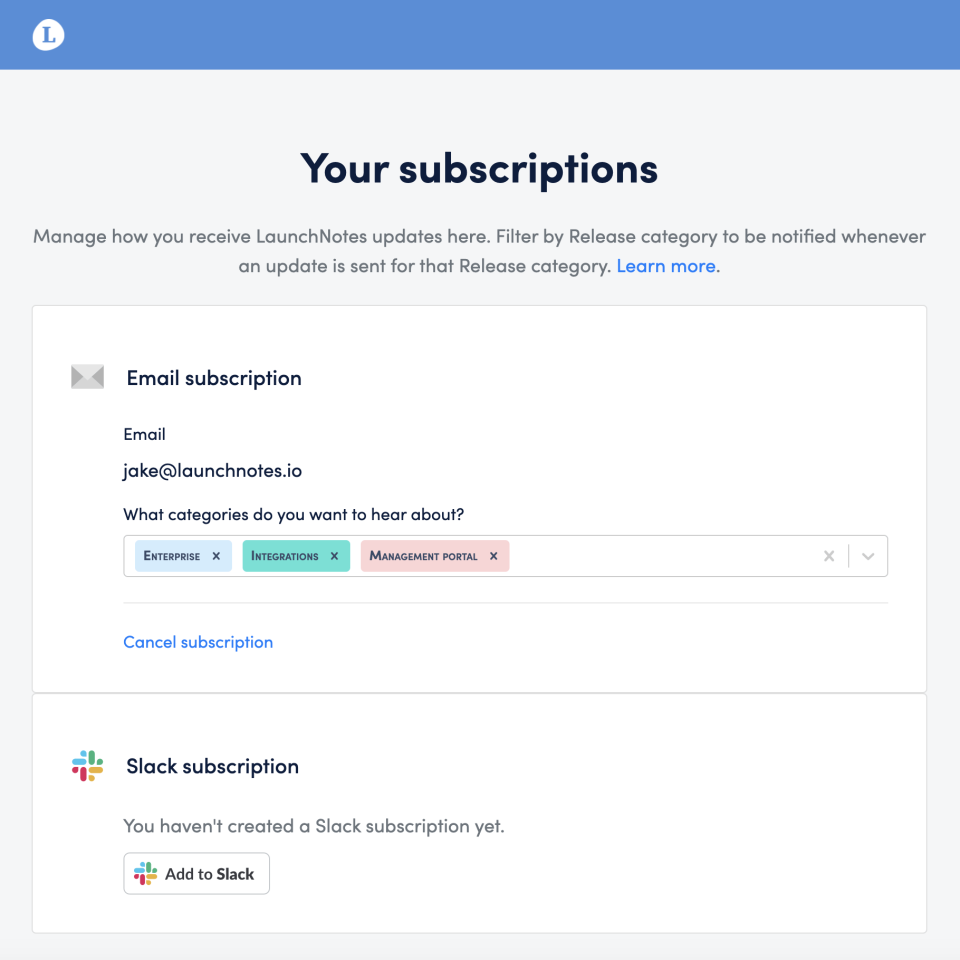Click the Slack logo beside Slack subscription
The height and width of the screenshot is (960, 960).
tap(88, 766)
